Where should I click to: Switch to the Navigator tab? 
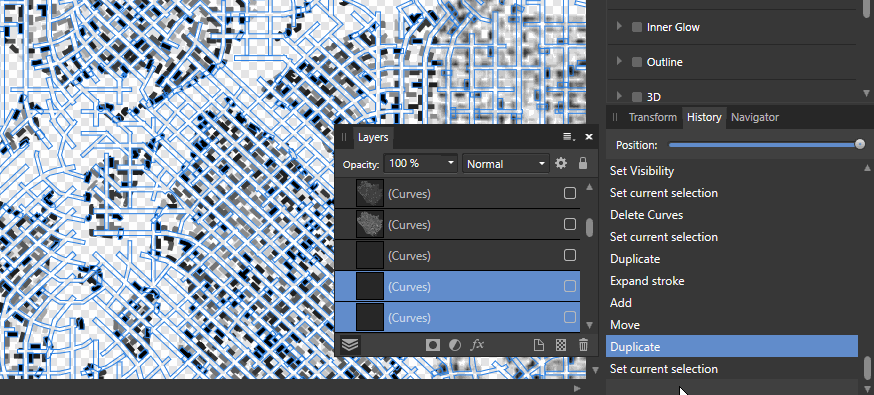click(x=755, y=117)
